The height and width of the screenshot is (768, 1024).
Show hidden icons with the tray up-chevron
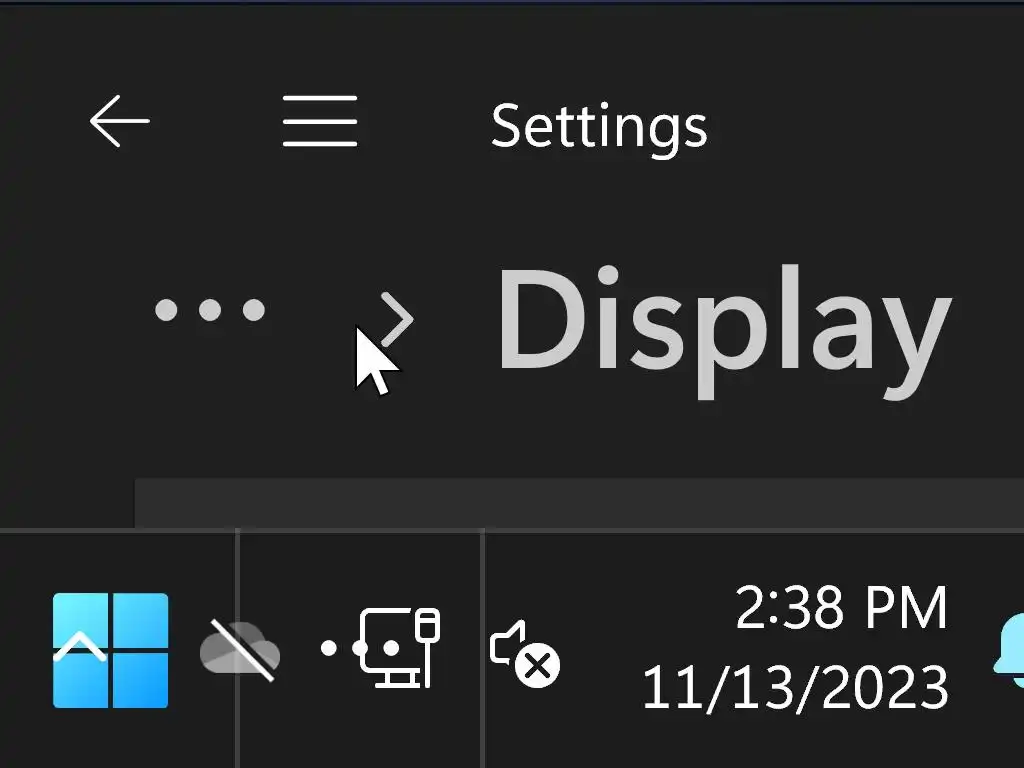pyautogui.click(x=80, y=648)
